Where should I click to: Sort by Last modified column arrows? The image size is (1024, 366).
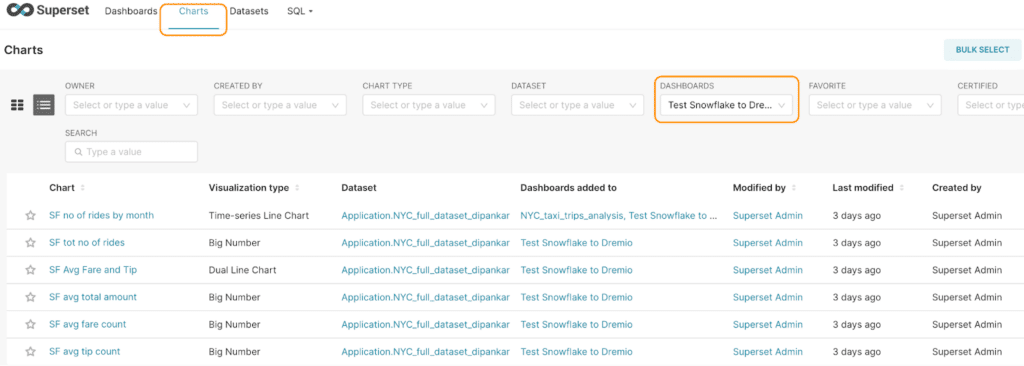901,188
